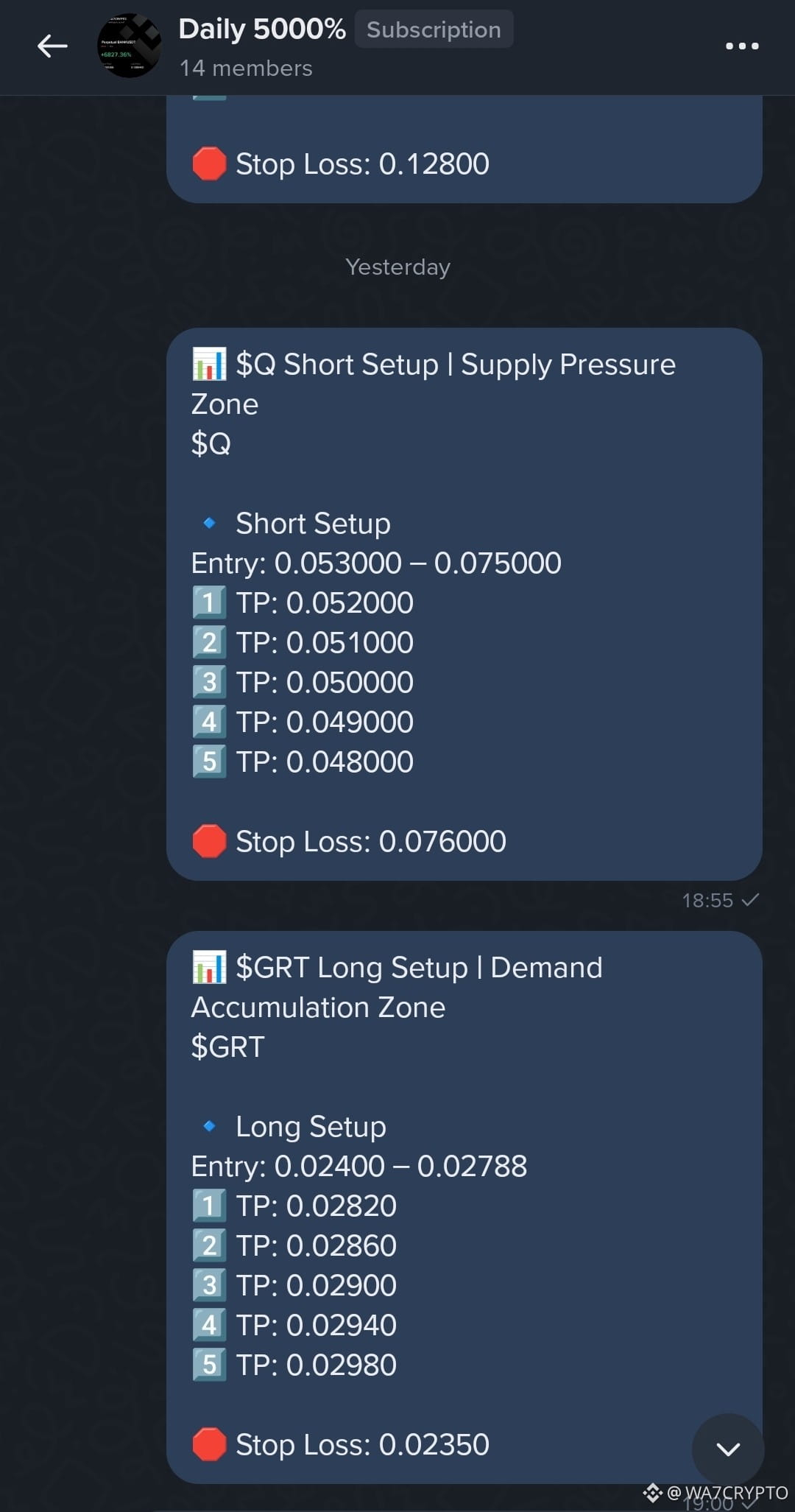
Task: Tap the Yesterday date separator
Action: click(x=397, y=267)
